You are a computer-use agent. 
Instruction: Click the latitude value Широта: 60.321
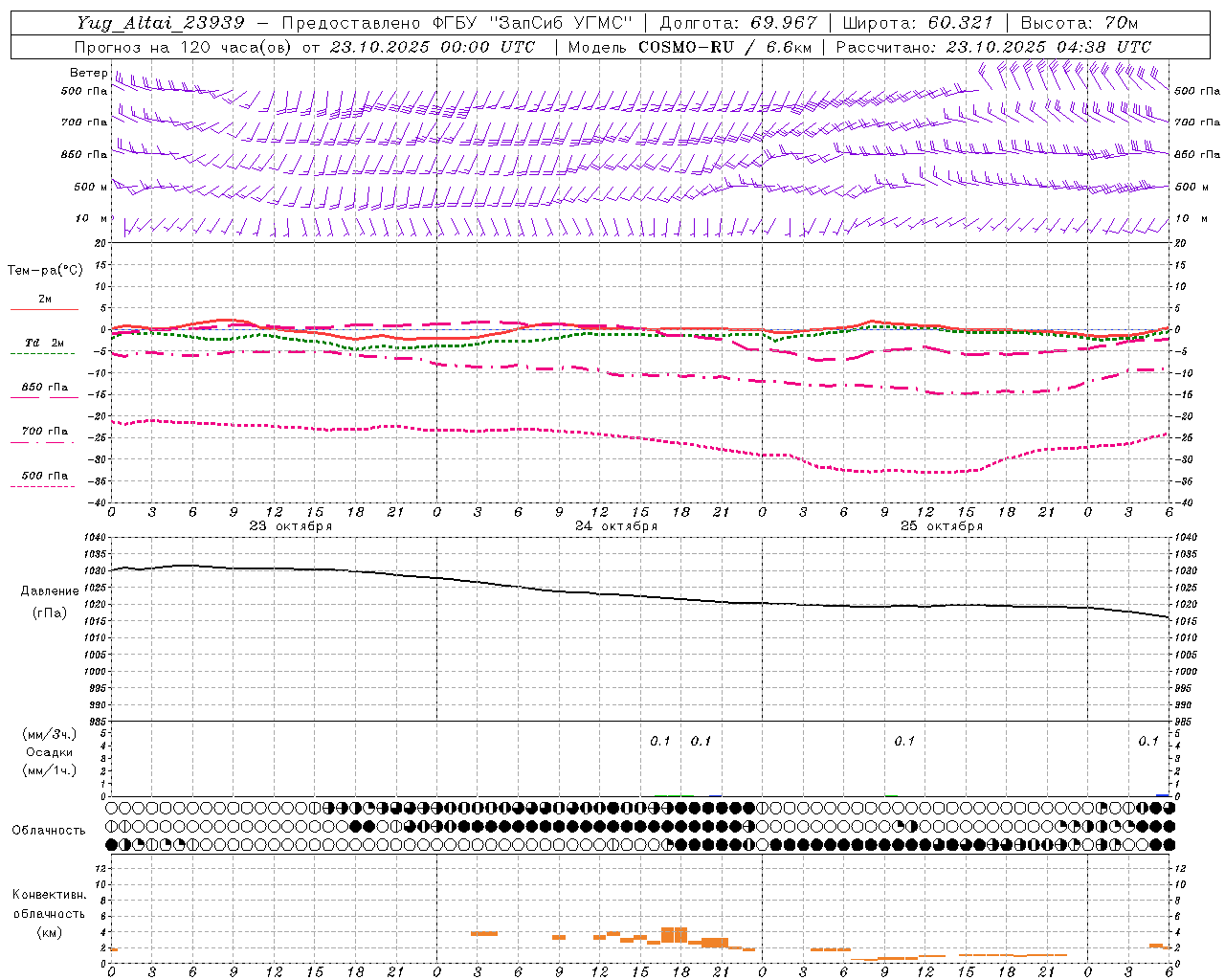[919, 23]
